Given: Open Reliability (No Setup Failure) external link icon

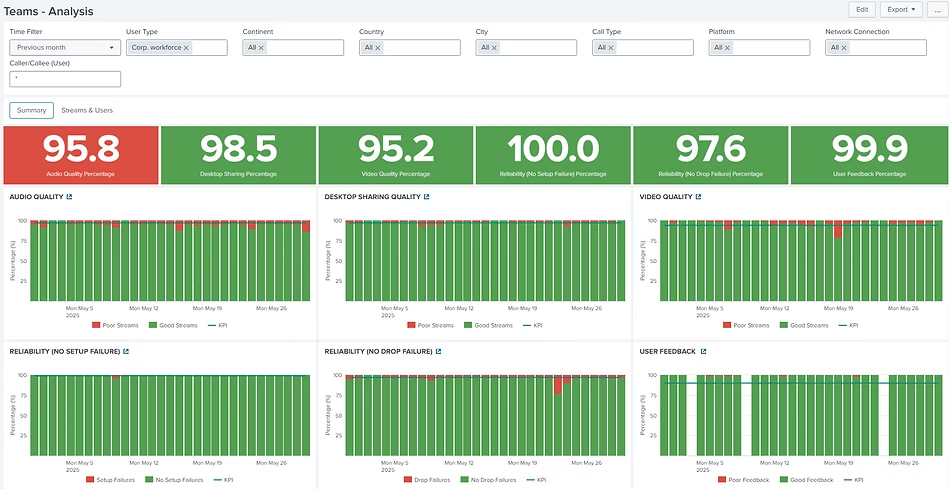Looking at the screenshot, I should [127, 351].
